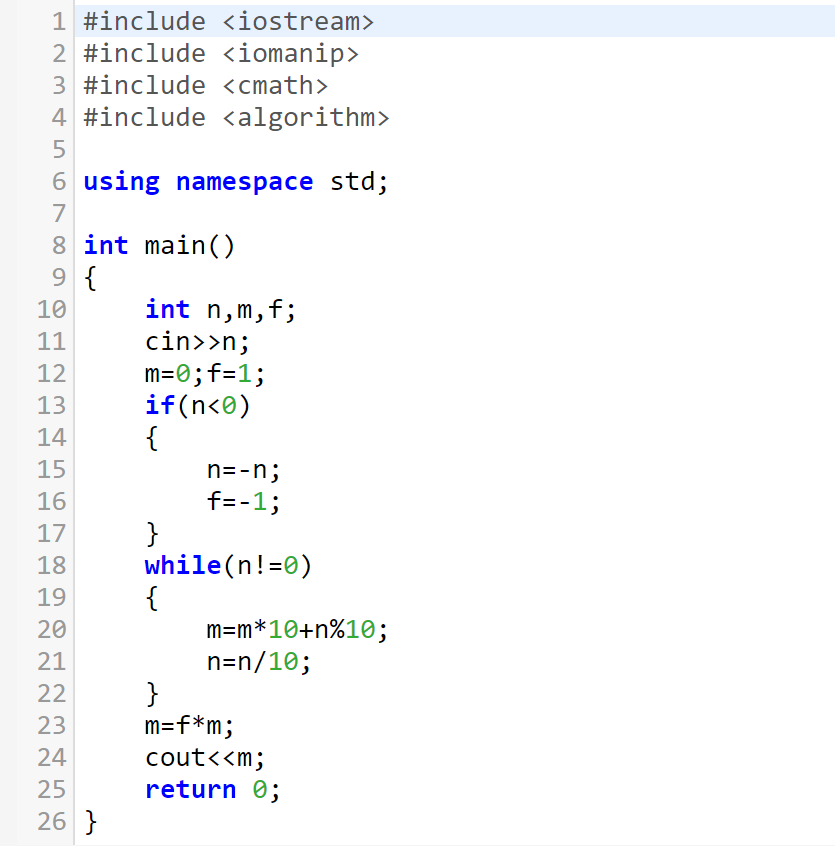Click the 'while(n!=0)' loop header
This screenshot has height=846, width=835.
click(228, 566)
